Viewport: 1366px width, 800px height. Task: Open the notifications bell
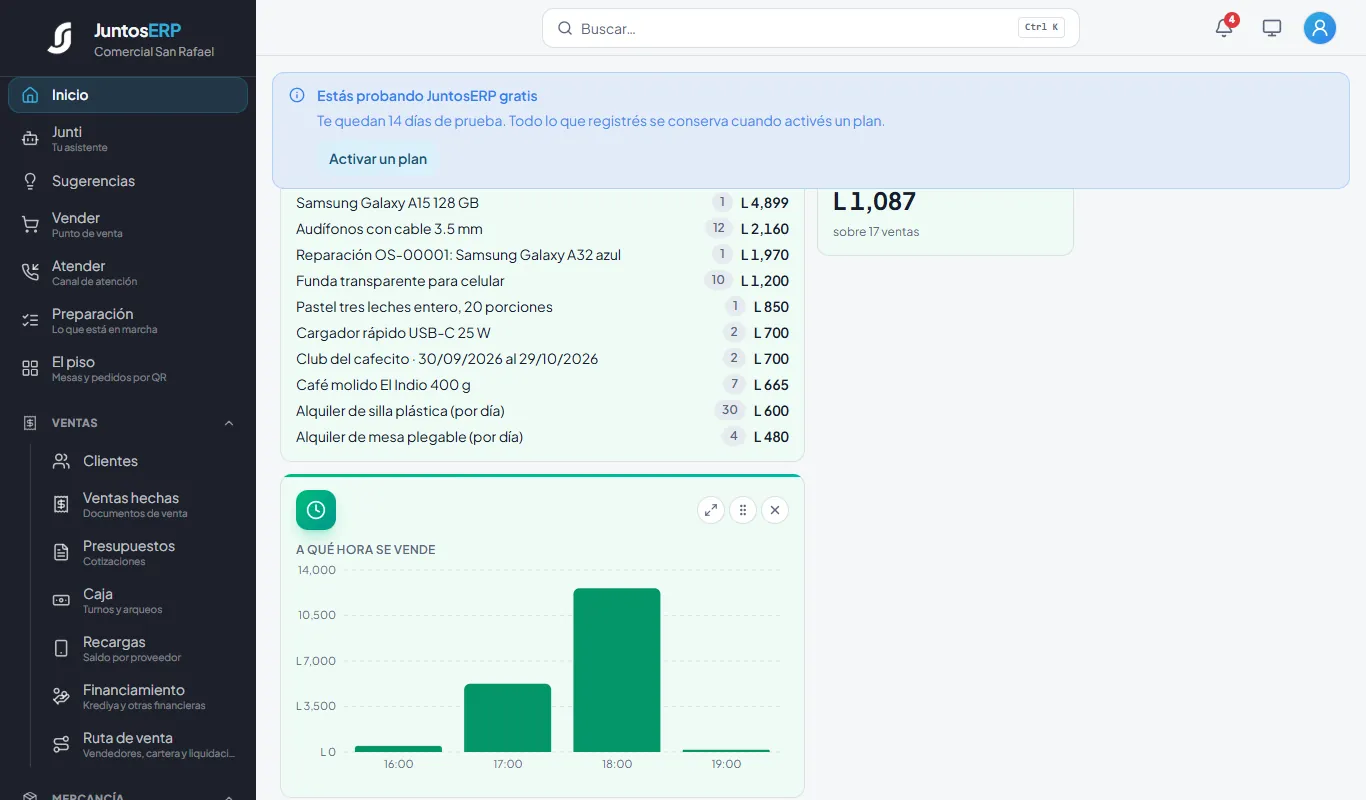[1224, 28]
